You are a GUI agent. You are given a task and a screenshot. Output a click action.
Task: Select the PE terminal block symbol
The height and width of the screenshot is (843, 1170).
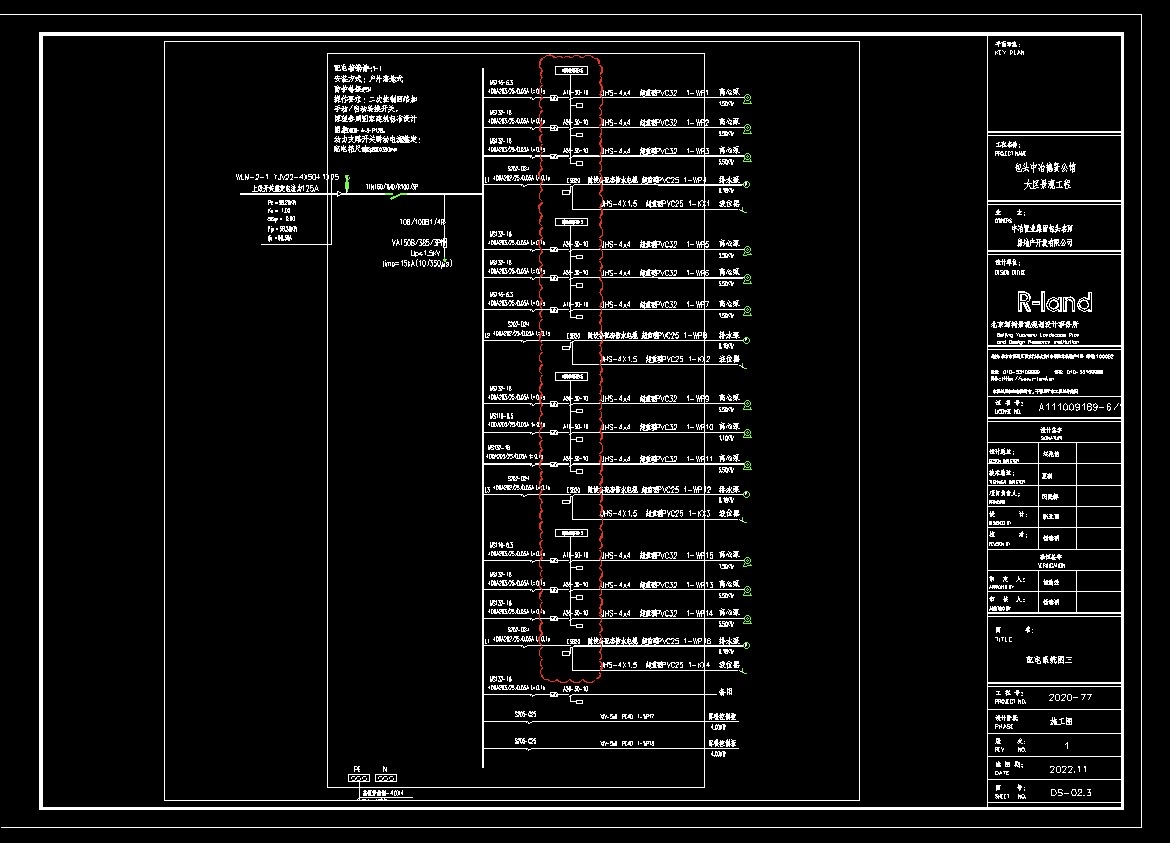(357, 778)
